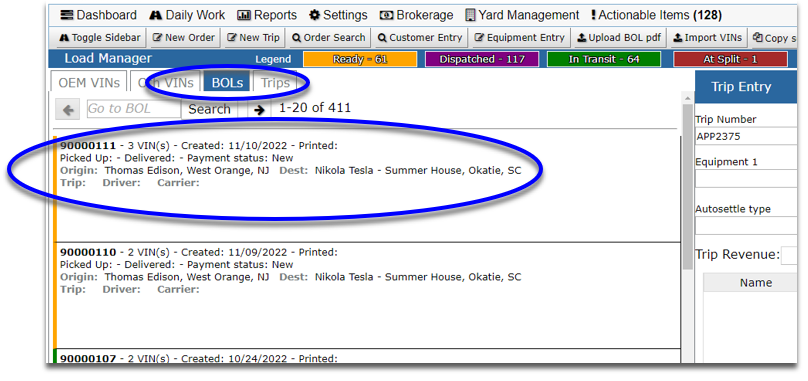808x381 pixels.
Task: Click the Ready - 61 legend swatch
Action: point(360,59)
